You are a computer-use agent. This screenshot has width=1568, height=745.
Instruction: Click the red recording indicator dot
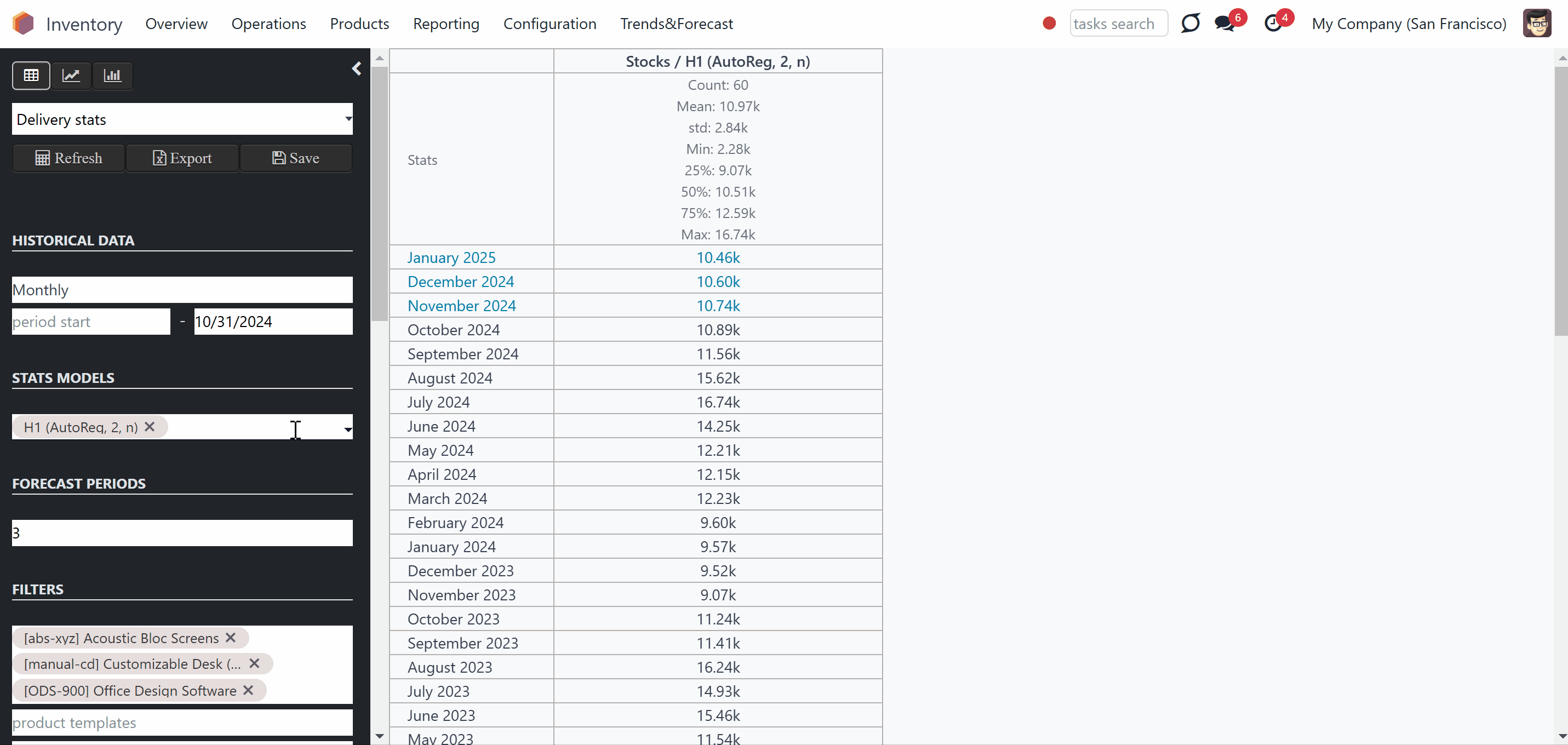(x=1049, y=23)
